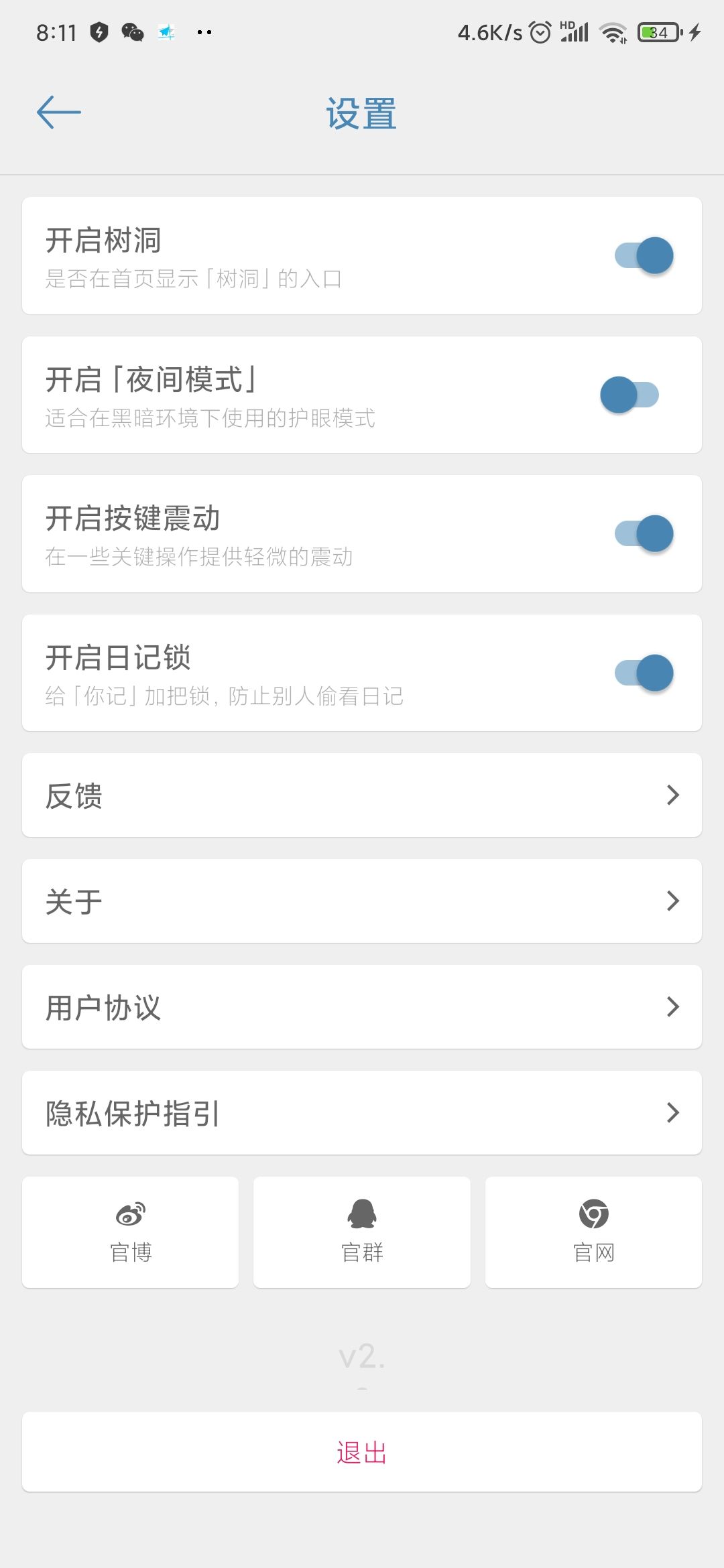Tap the Wi-Fi status icon
Viewport: 724px width, 1568px height.
click(613, 32)
